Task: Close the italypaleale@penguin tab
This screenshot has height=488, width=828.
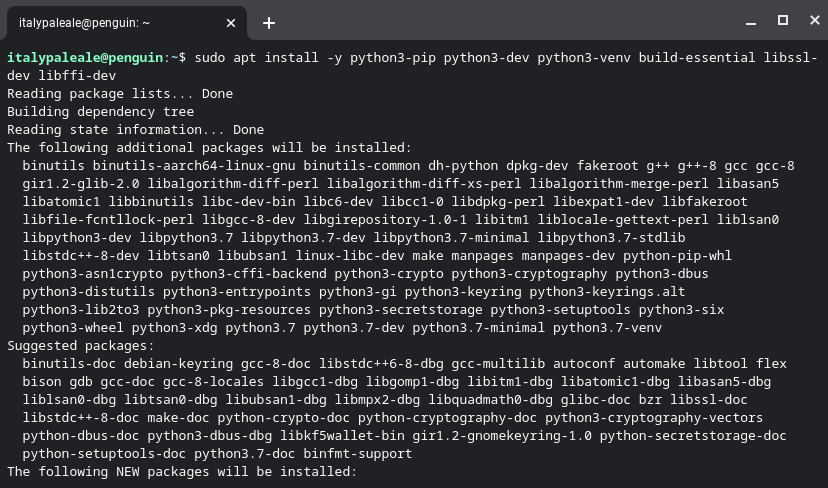Action: click(231, 22)
